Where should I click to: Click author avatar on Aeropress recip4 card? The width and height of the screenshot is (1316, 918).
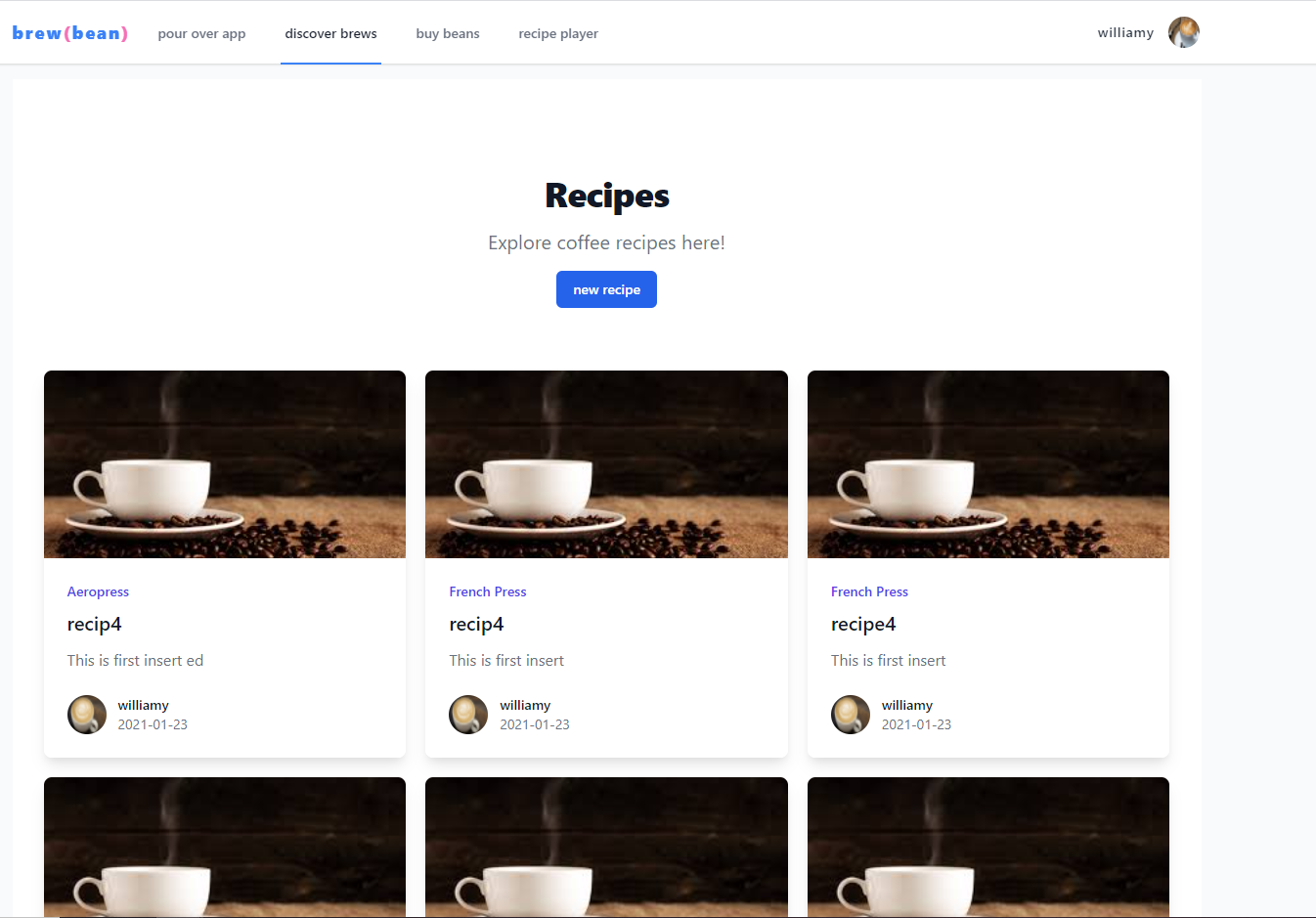87,715
